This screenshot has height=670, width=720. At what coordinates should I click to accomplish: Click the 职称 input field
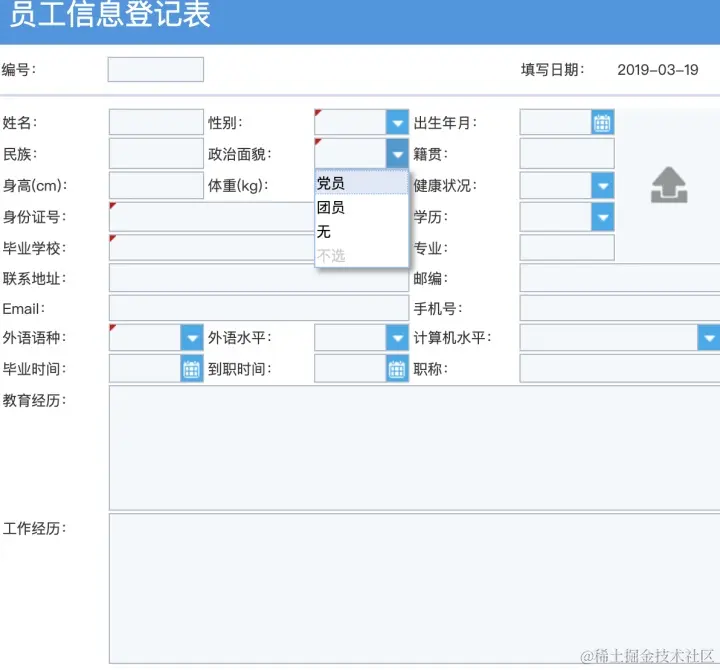620,369
